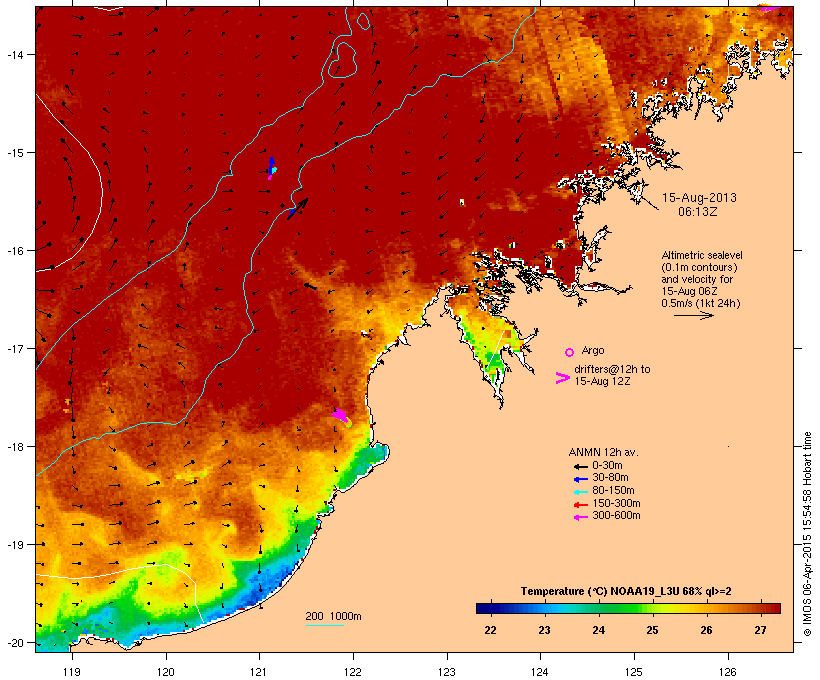
Task: Click the latitude axis label -18
Action: pos(14,447)
